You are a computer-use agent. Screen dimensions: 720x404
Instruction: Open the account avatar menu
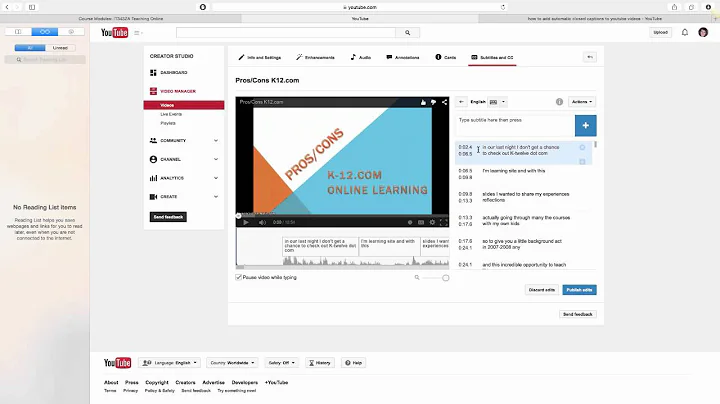[703, 32]
